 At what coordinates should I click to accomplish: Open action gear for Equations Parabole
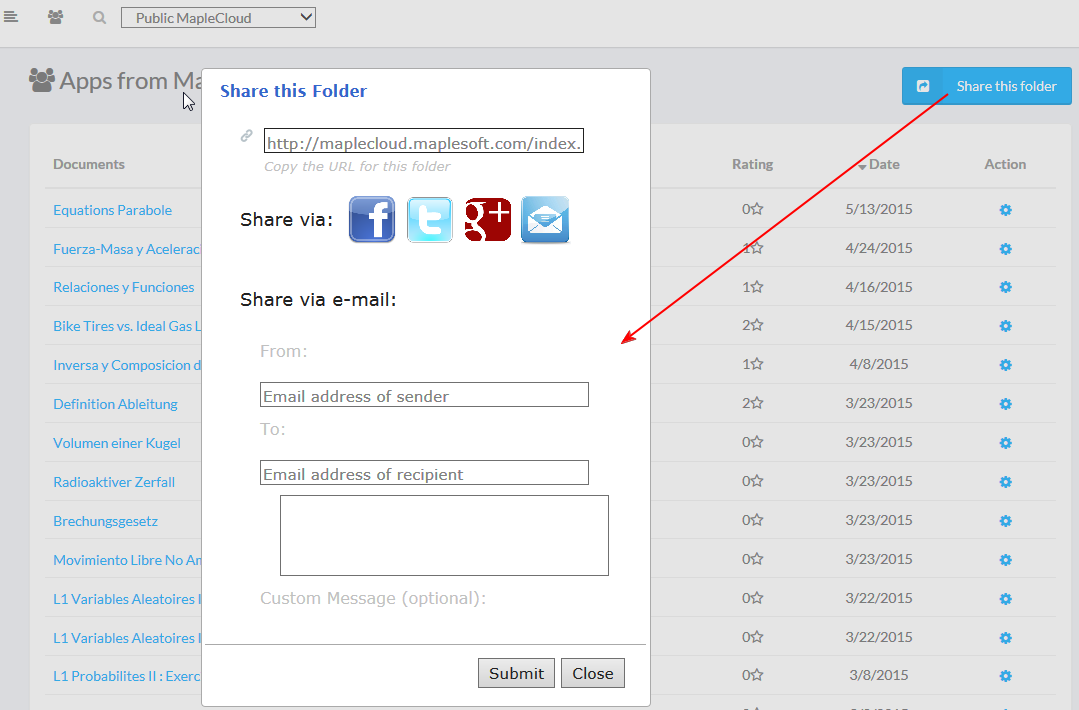tap(1005, 210)
